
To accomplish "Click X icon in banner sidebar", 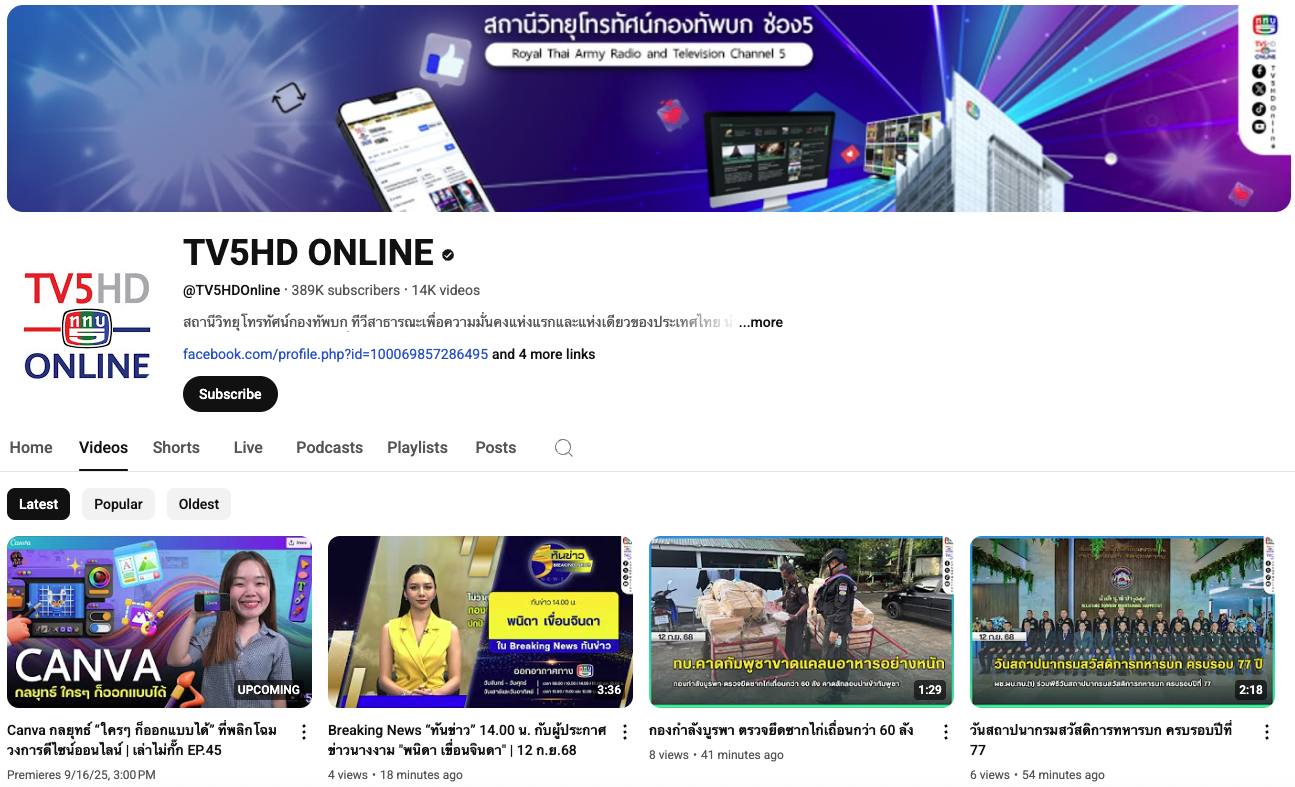I will (1259, 89).
